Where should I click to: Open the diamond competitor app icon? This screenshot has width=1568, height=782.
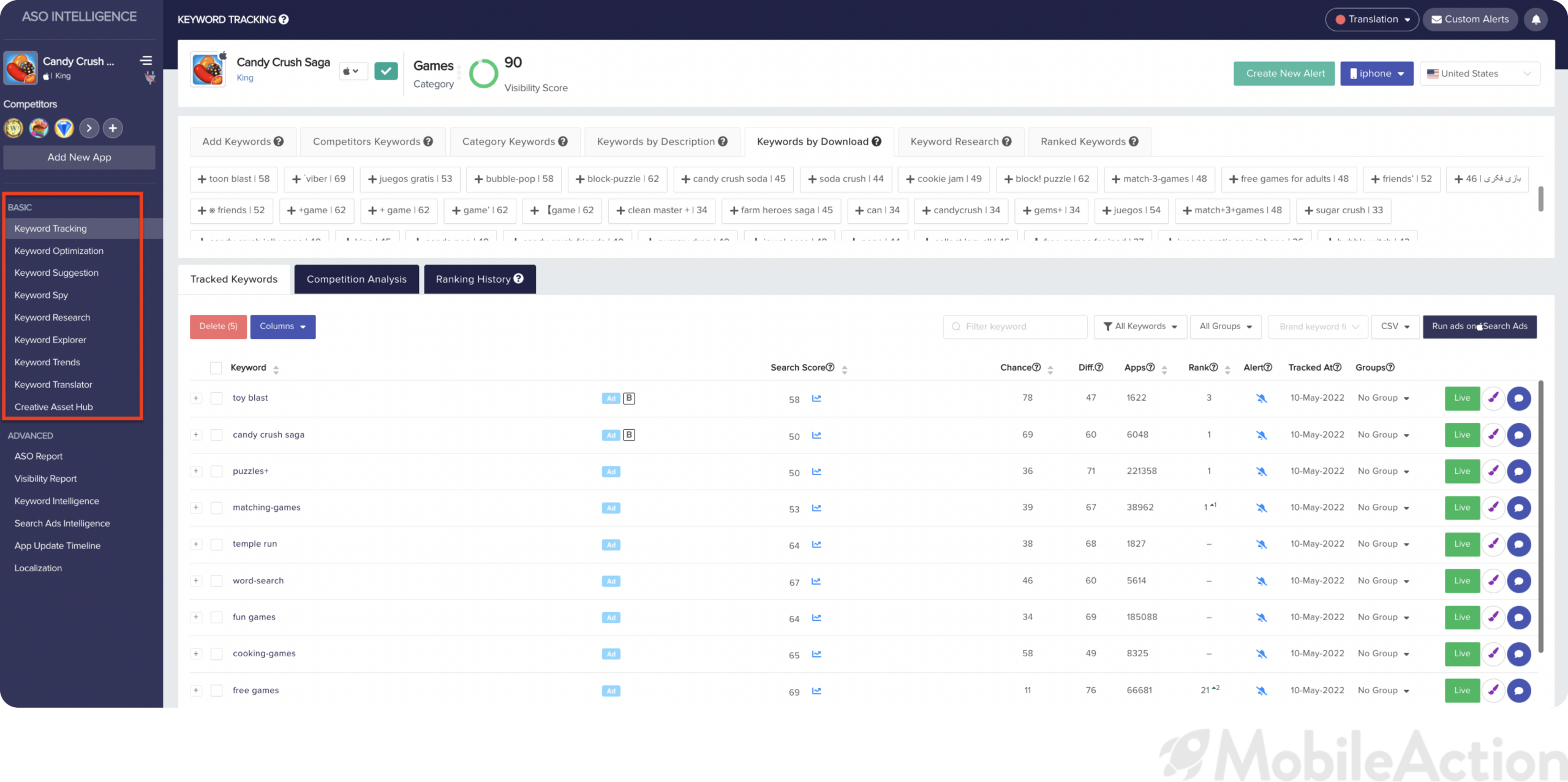coord(64,128)
